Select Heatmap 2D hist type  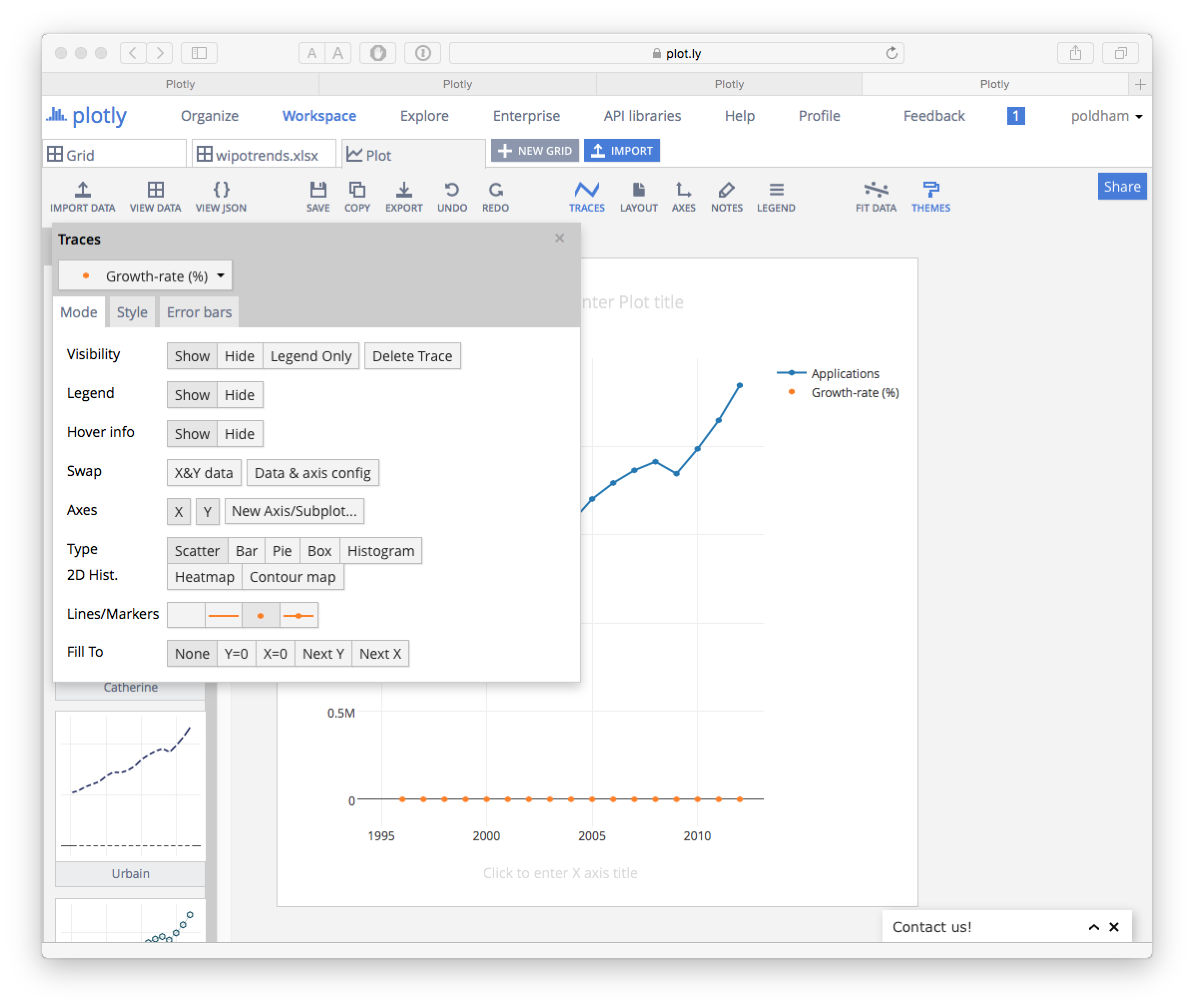pyautogui.click(x=204, y=576)
